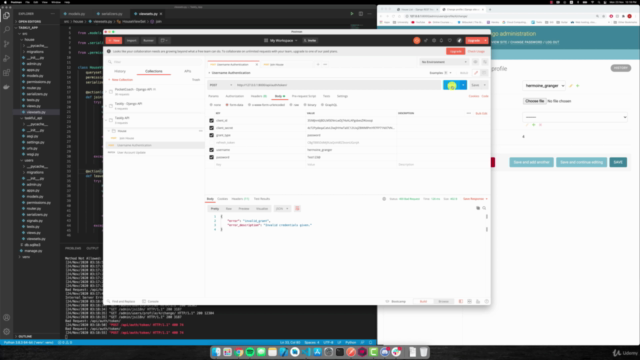The width and height of the screenshot is (640, 360).
Task: Select raw body type radio
Action: (x=291, y=105)
